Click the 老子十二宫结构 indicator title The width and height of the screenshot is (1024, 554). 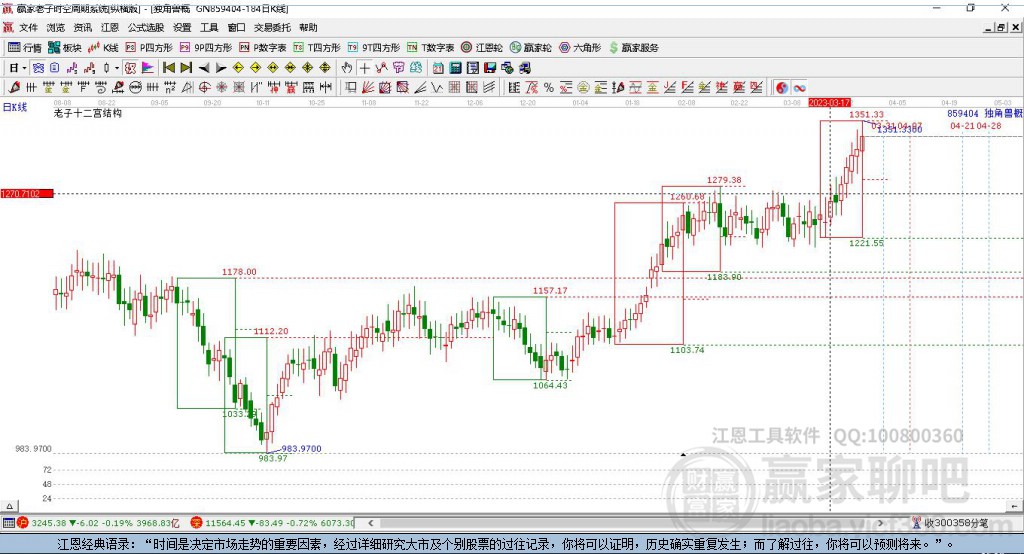coord(88,113)
